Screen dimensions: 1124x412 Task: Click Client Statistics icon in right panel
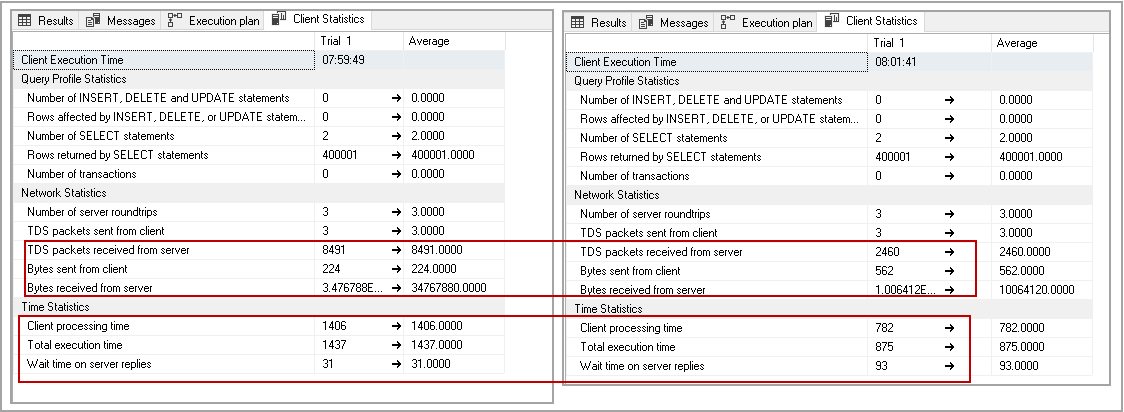[832, 21]
